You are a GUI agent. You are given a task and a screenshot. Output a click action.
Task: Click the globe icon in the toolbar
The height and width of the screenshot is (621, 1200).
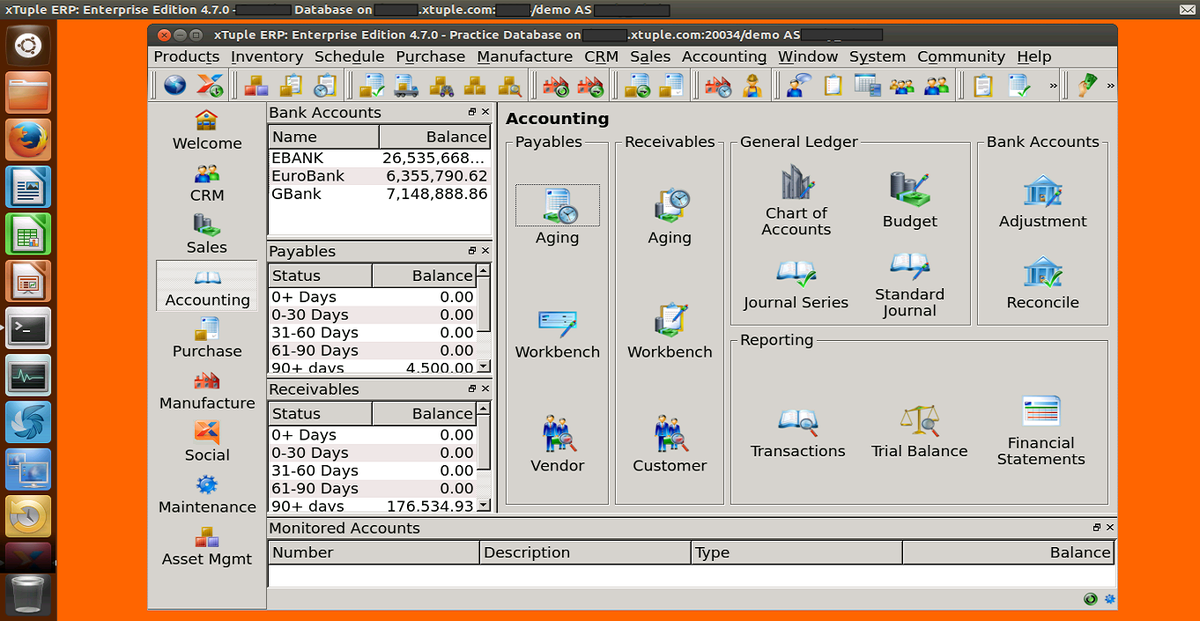click(175, 86)
